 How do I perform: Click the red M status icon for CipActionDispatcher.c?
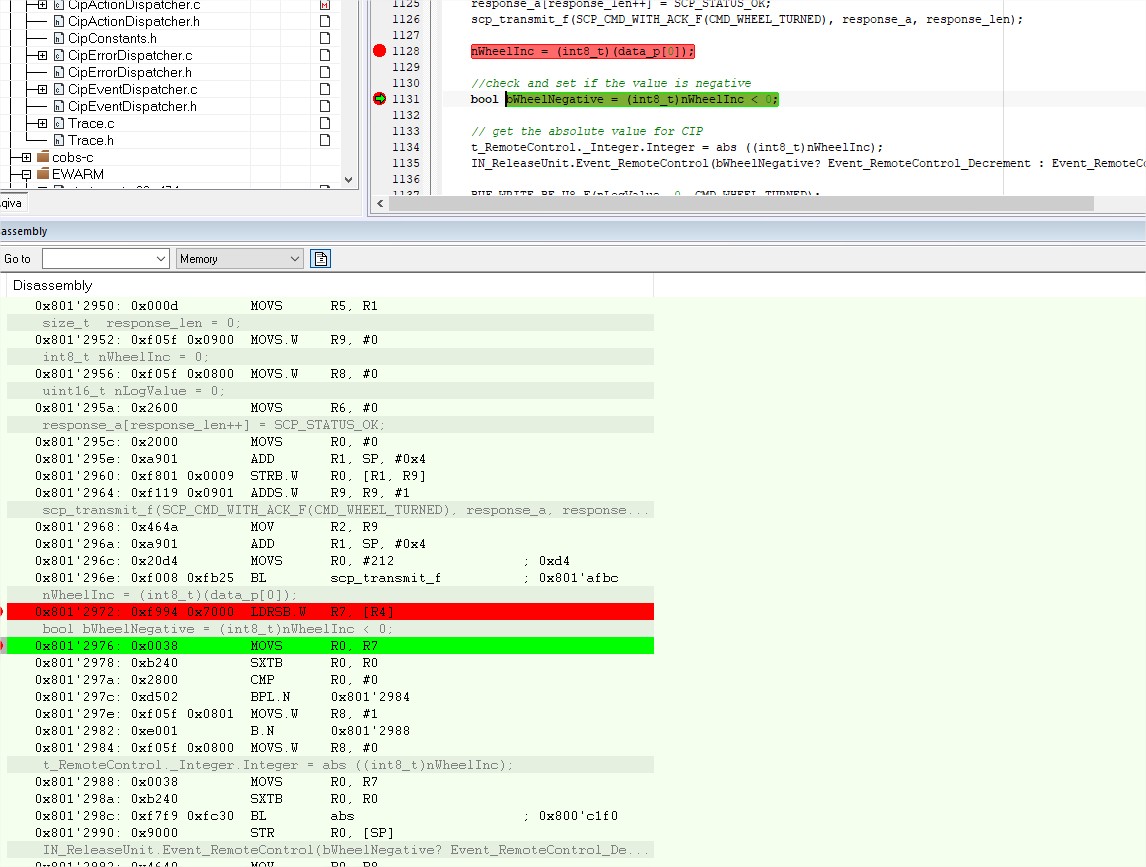click(x=325, y=4)
